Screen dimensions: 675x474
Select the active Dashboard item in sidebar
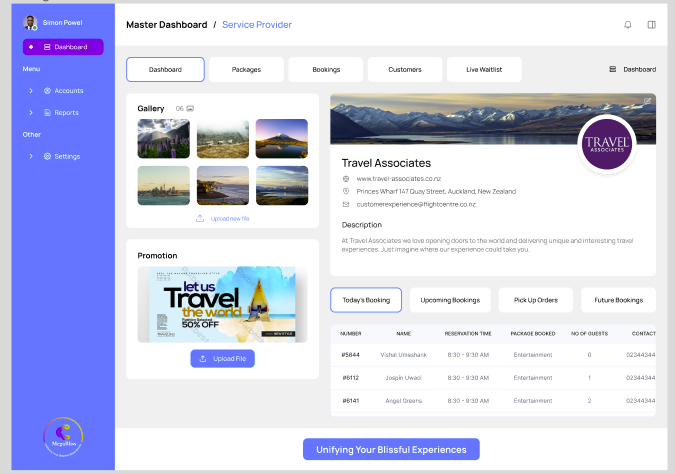coord(63,47)
